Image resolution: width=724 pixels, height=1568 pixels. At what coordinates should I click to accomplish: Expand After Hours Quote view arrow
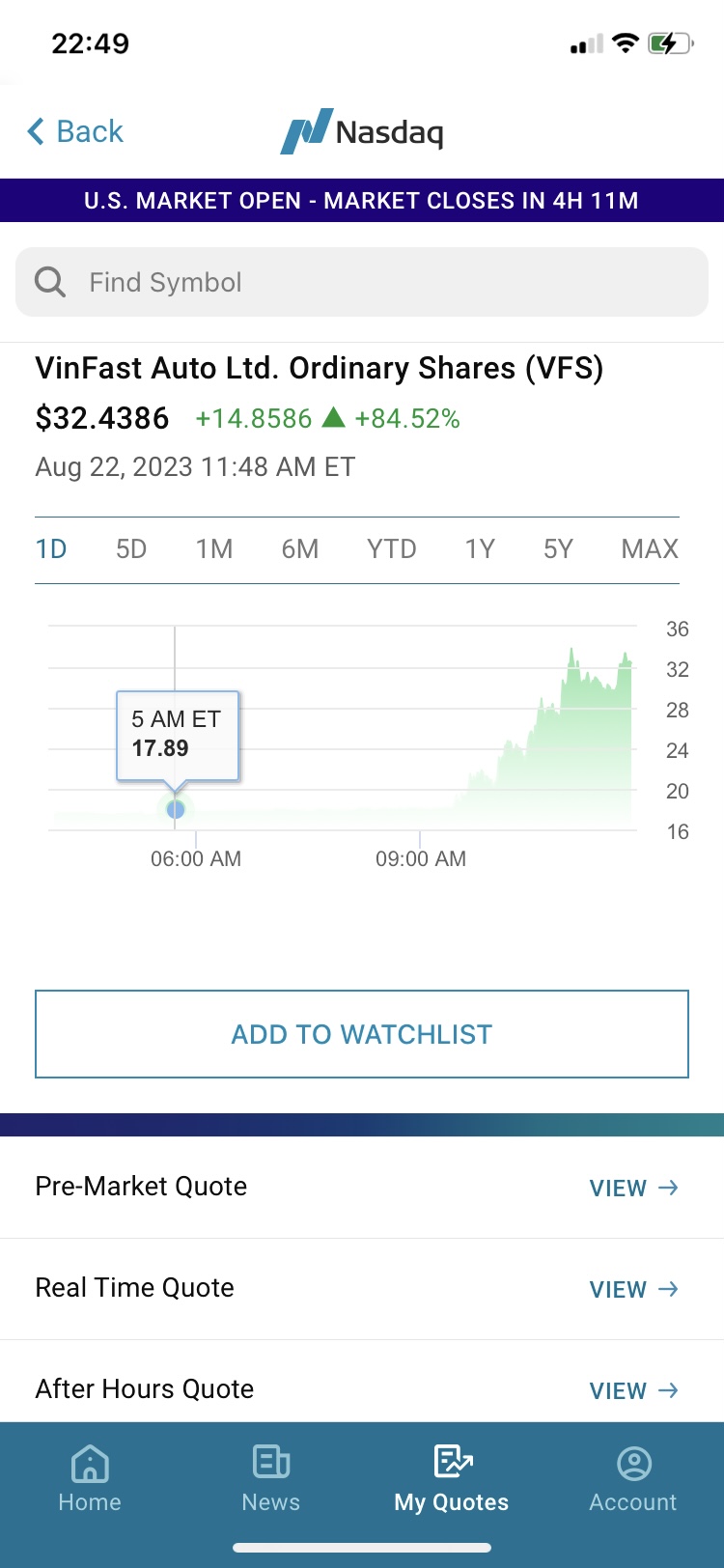(x=667, y=1390)
